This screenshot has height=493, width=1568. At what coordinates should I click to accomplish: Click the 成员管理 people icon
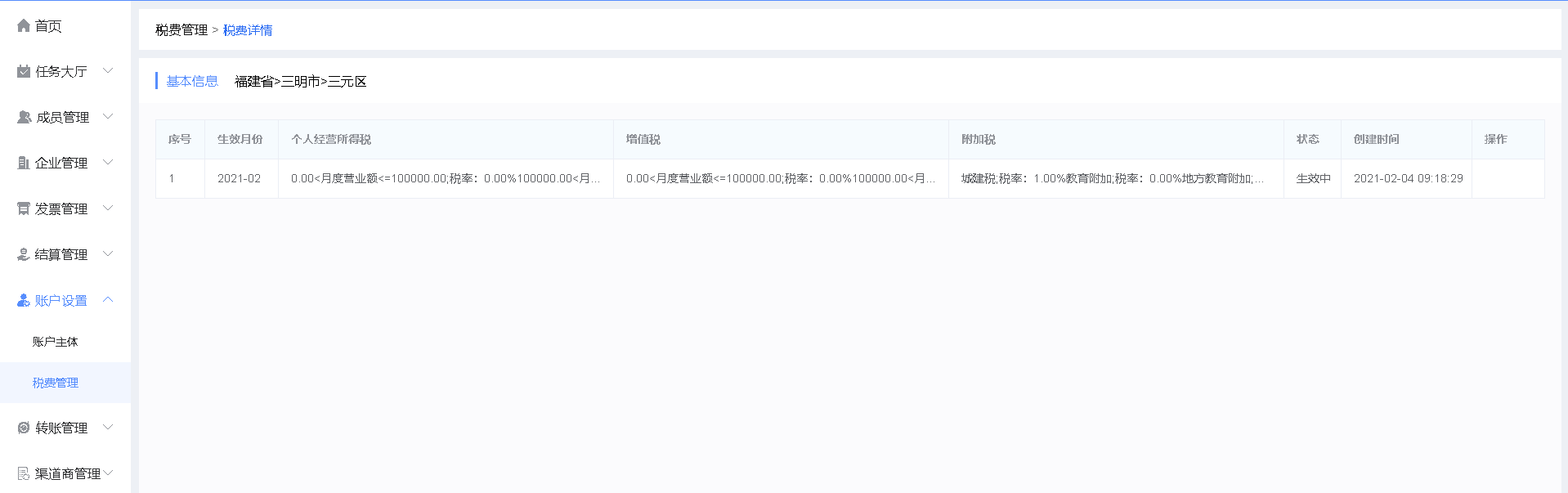click(24, 118)
